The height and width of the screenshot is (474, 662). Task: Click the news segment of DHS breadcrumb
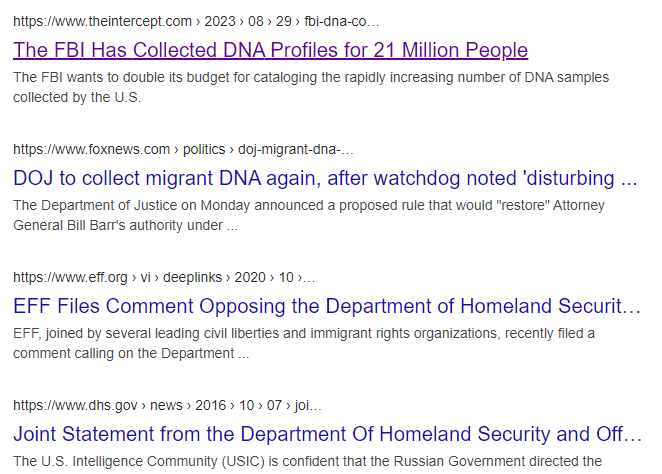click(166, 406)
